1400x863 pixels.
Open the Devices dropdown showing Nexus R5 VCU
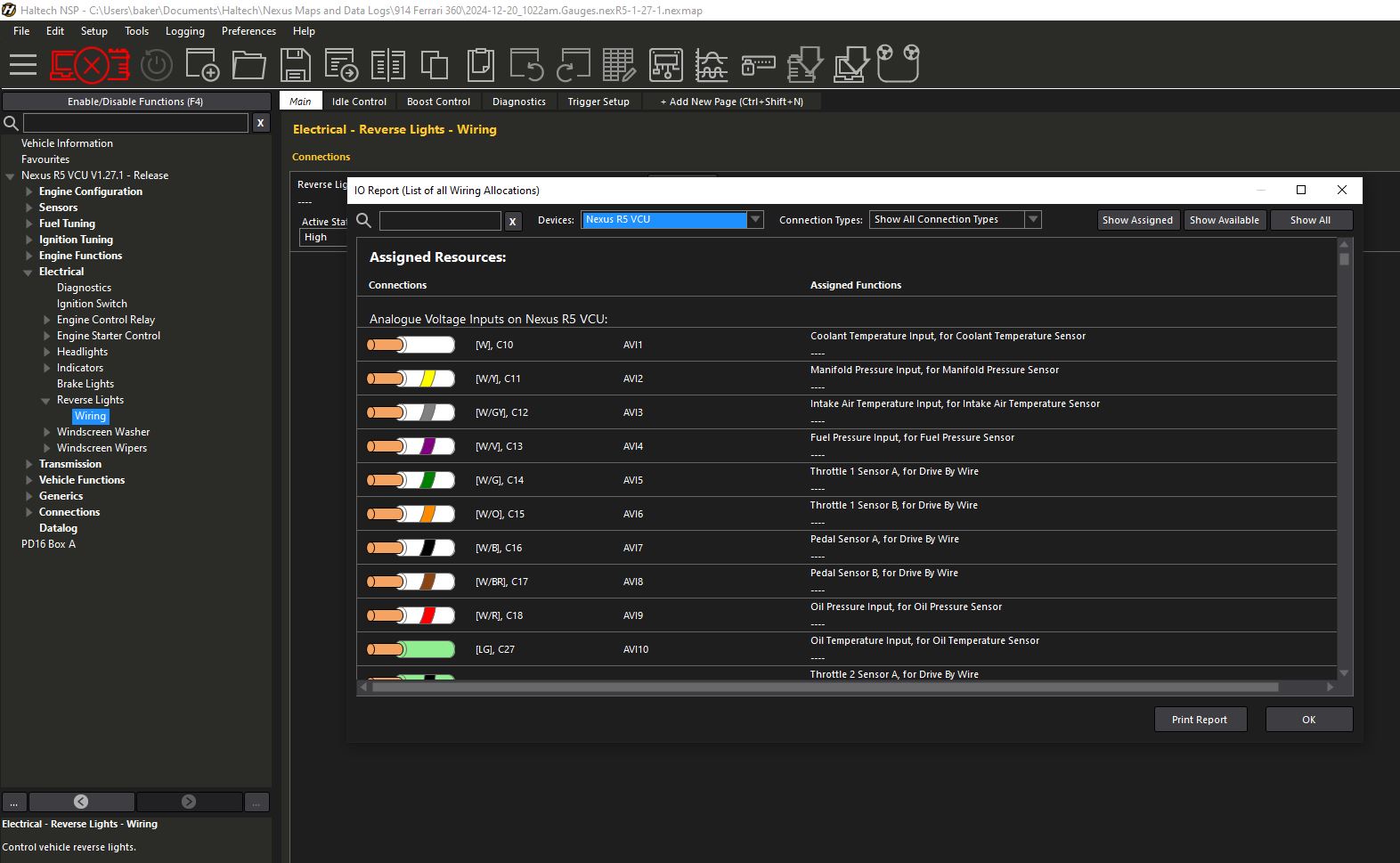pyautogui.click(x=672, y=219)
